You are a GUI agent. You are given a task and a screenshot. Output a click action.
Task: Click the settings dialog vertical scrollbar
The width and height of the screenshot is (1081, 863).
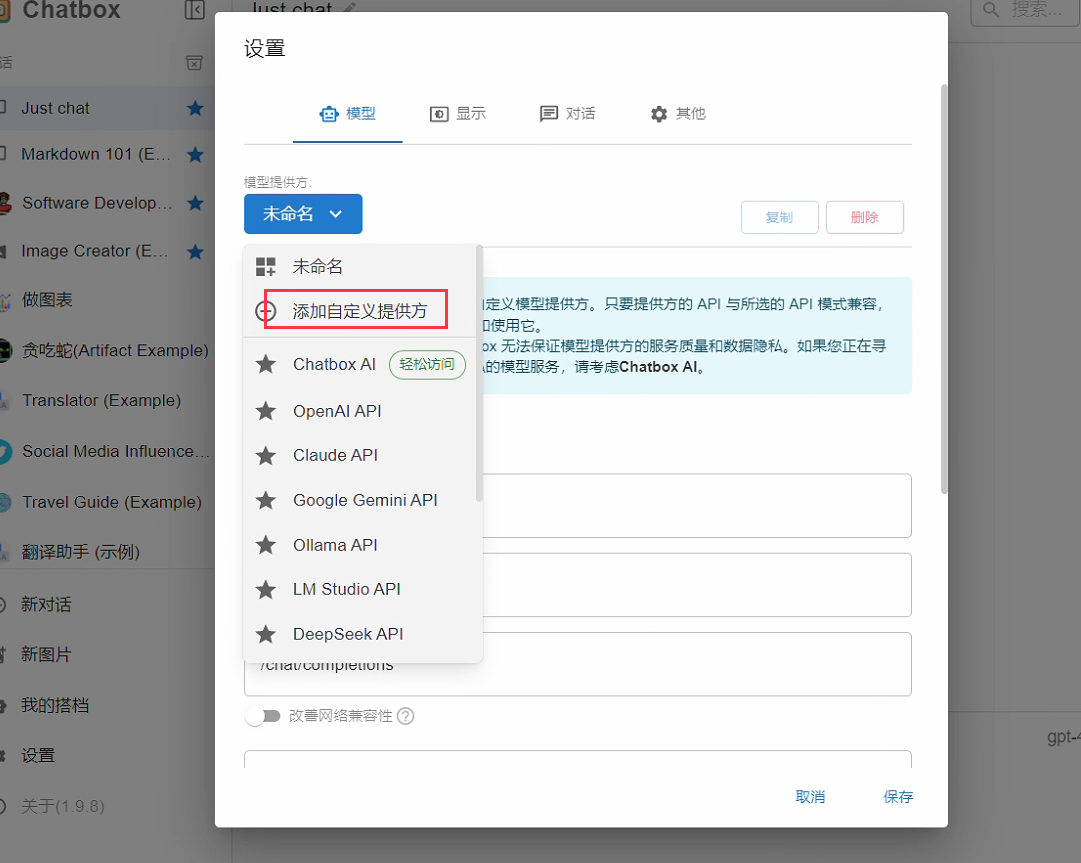point(944,290)
